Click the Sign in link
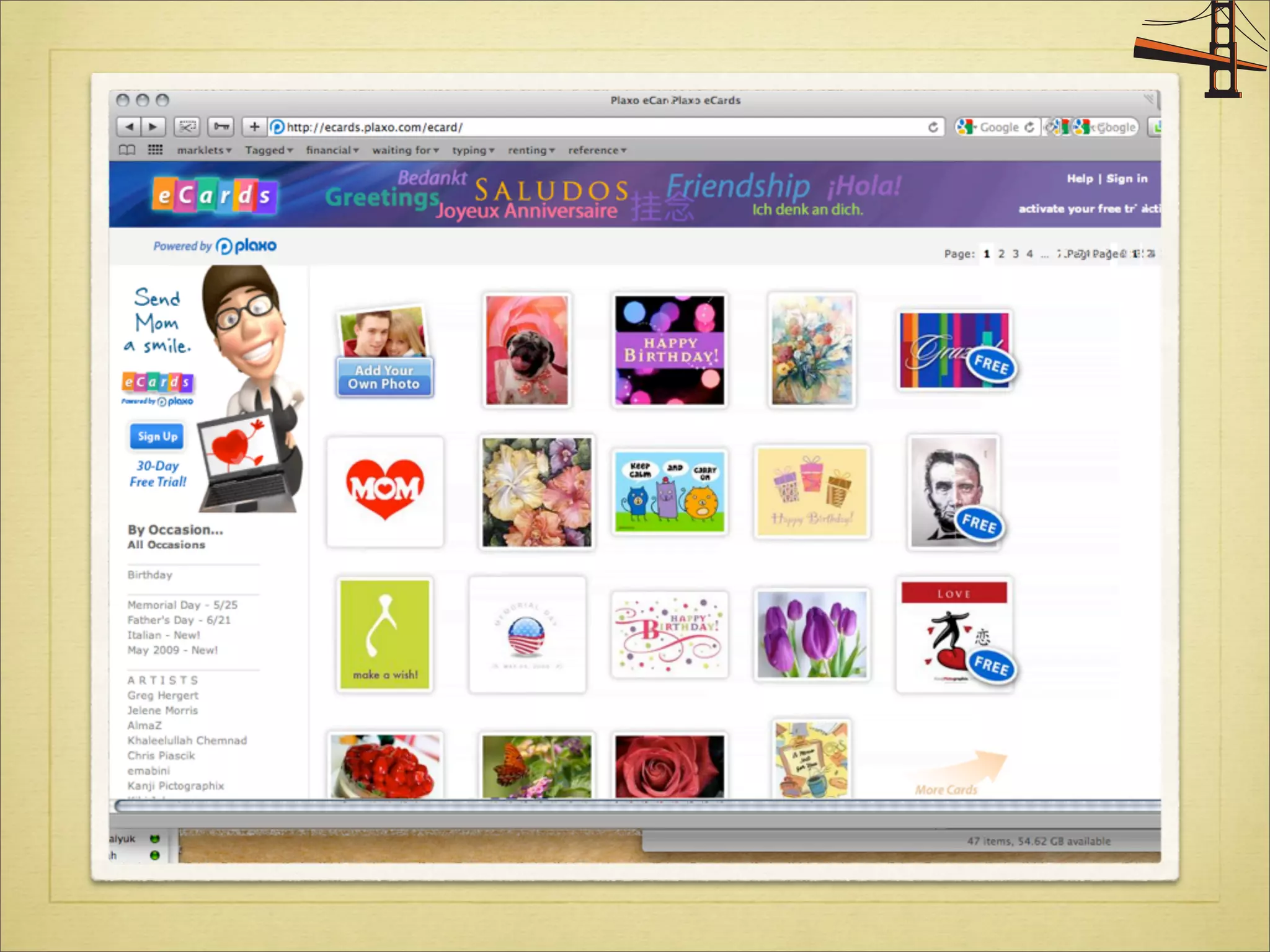The width and height of the screenshot is (1270, 952). click(1127, 178)
